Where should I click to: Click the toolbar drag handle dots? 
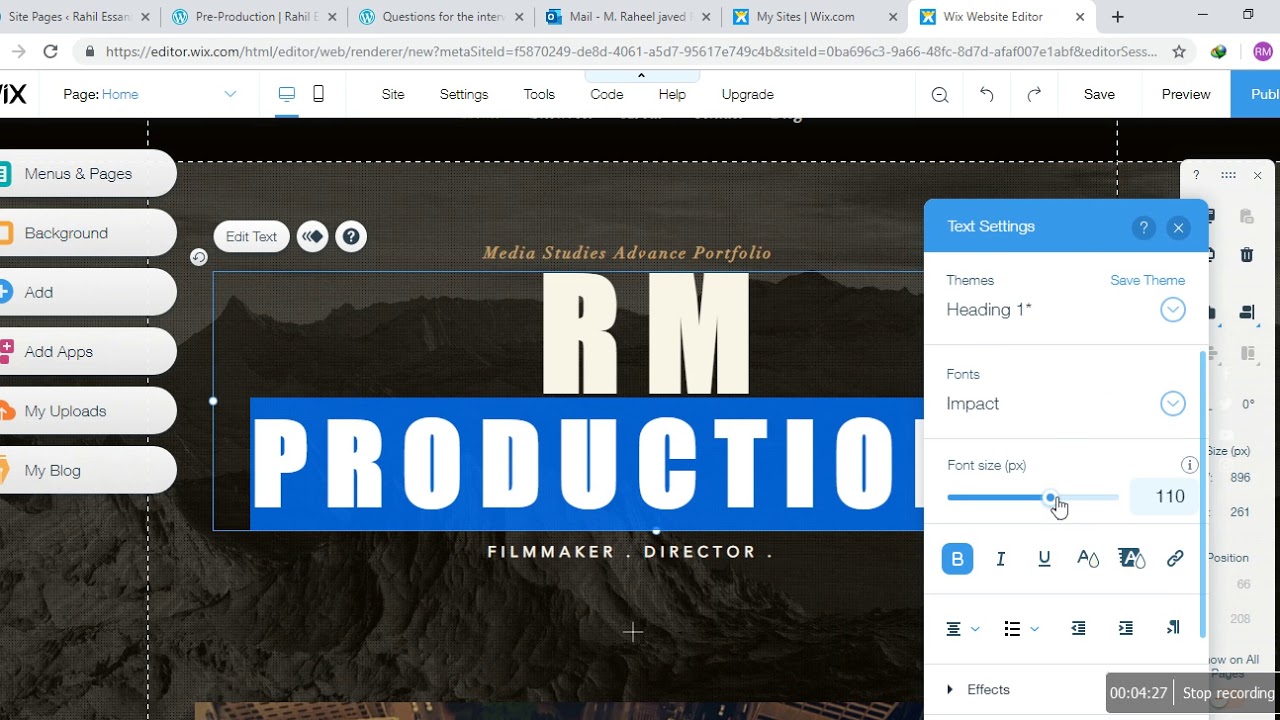click(1228, 175)
